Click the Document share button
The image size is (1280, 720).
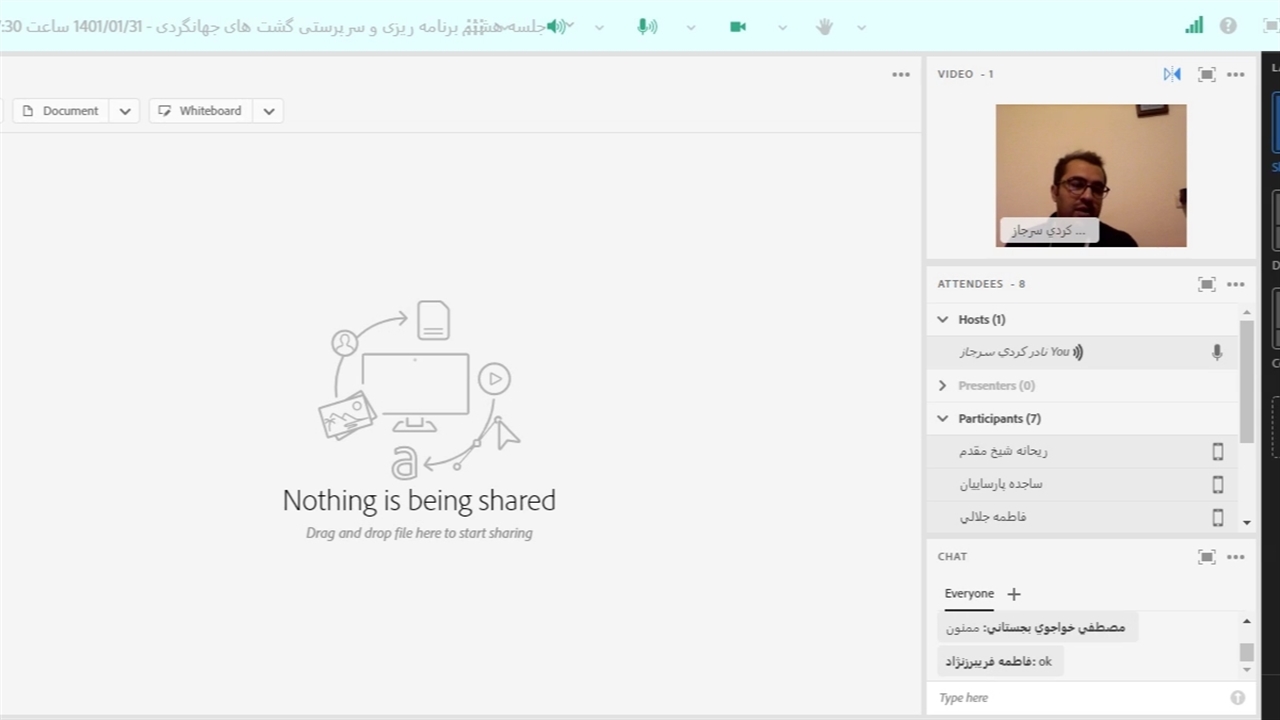(x=61, y=111)
